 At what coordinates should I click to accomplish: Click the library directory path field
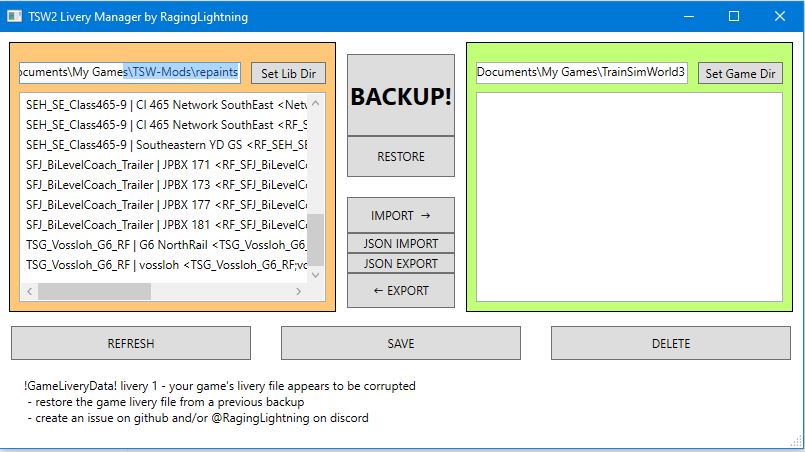[x=129, y=72]
